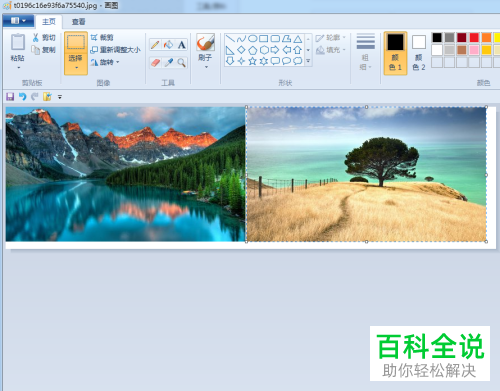Click the New file icon in quick access toolbar

click(x=47, y=97)
